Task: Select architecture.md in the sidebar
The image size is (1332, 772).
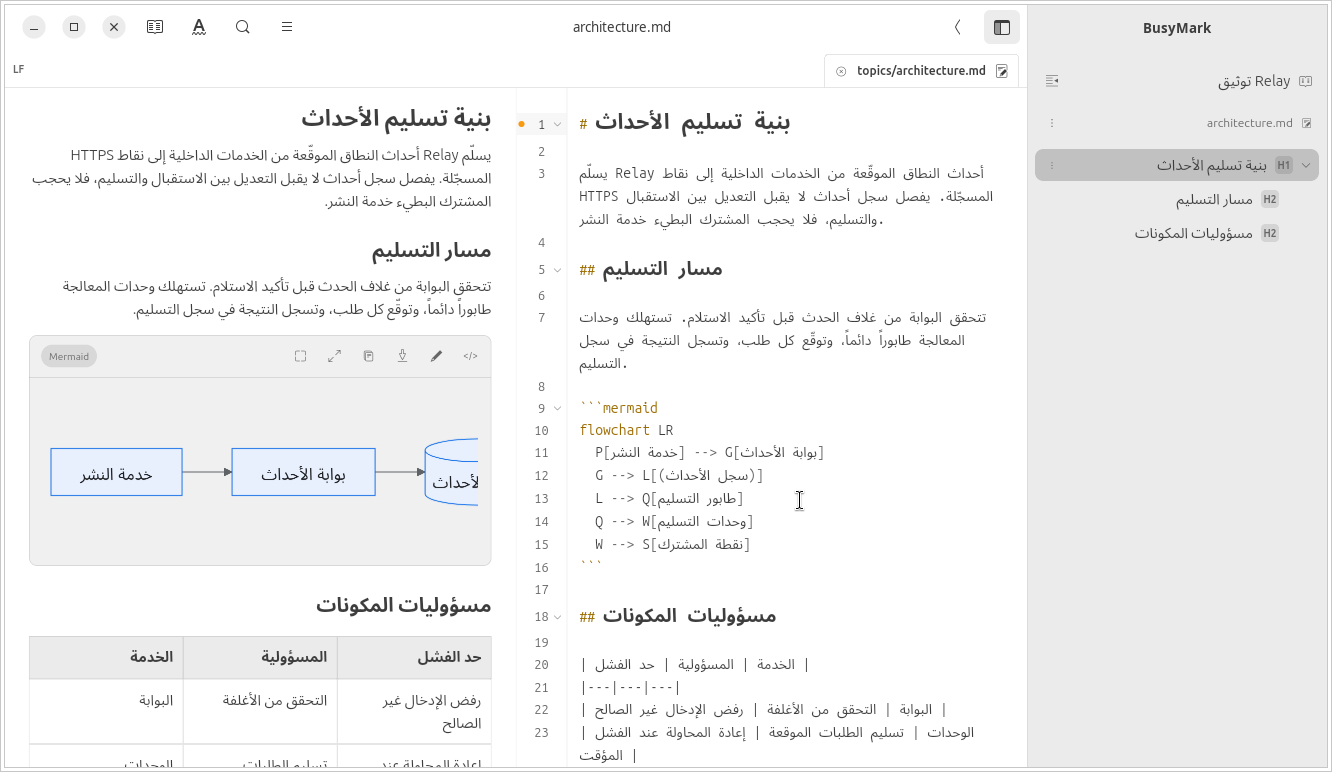Action: click(x=1249, y=123)
